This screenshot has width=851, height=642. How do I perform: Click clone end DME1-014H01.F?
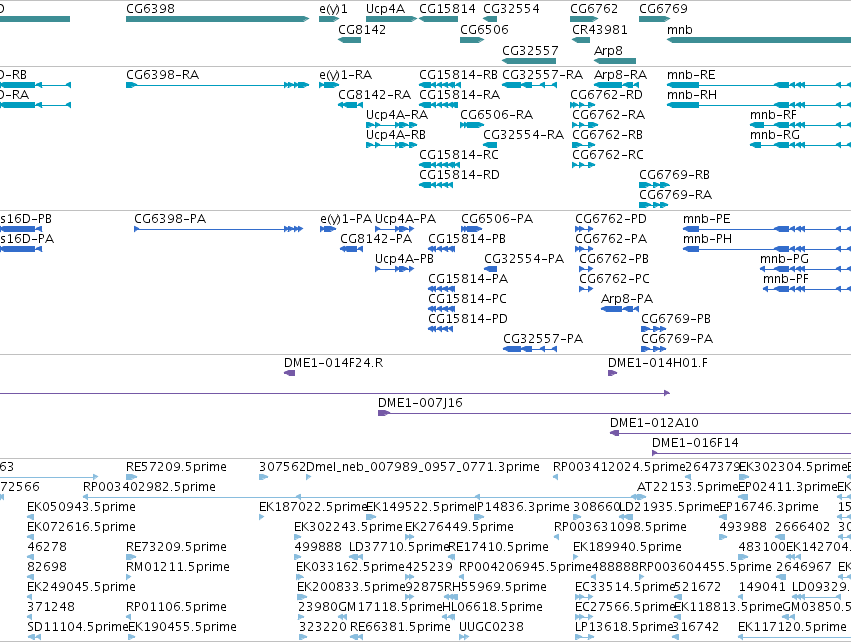click(x=612, y=373)
